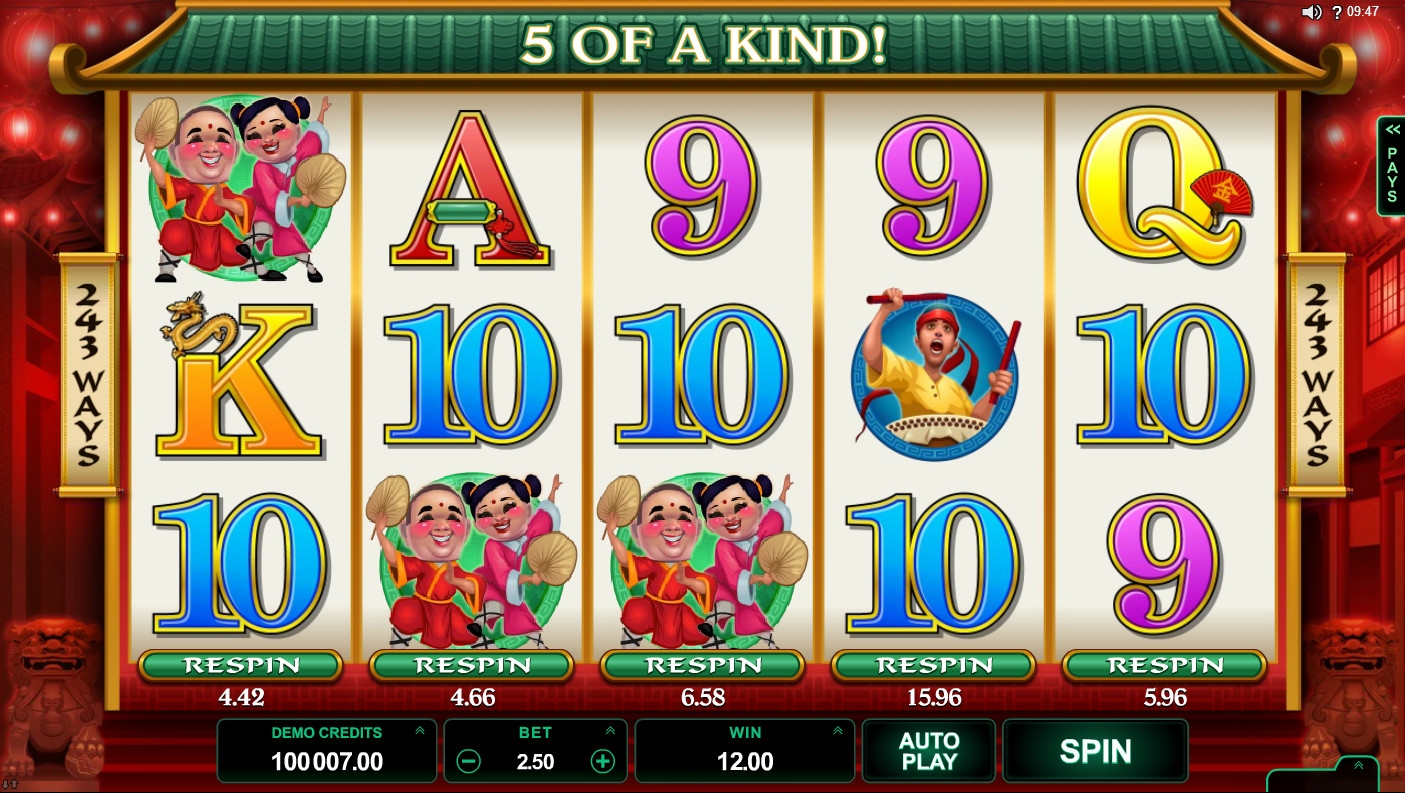Respin the fourth reel for 15.96
The image size is (1405, 793).
pyautogui.click(x=934, y=665)
